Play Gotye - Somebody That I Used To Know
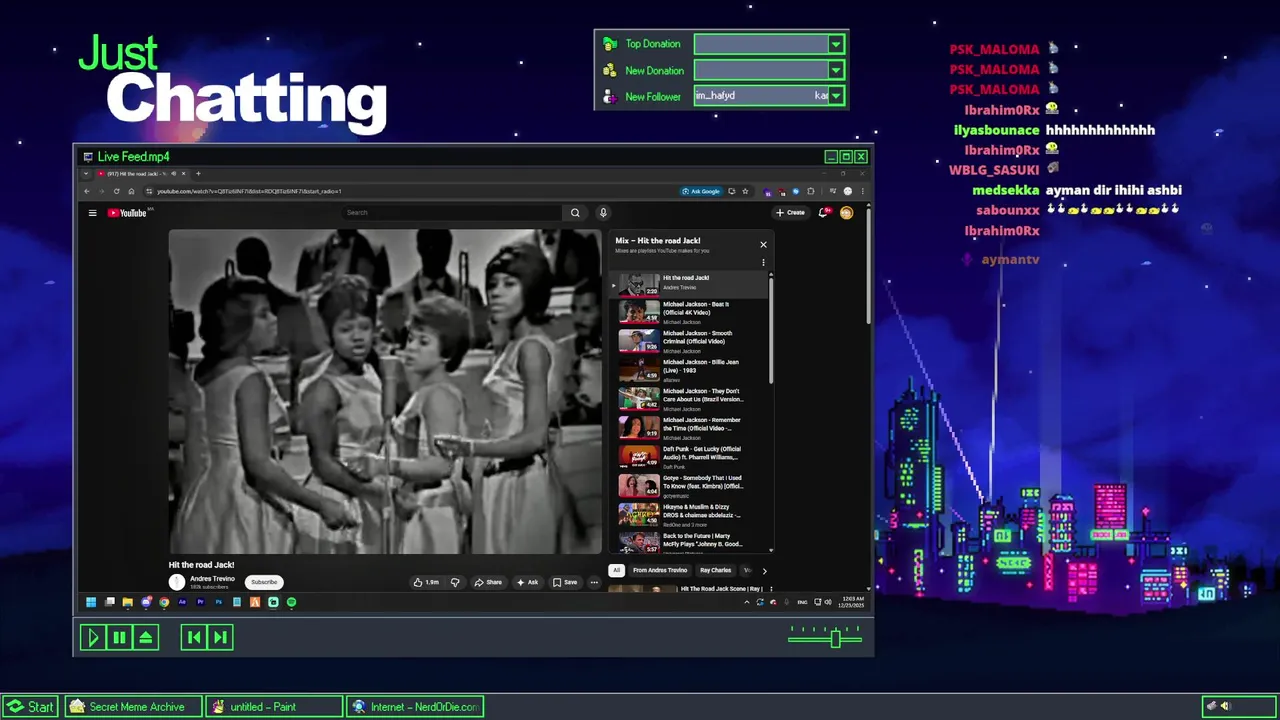 point(692,487)
